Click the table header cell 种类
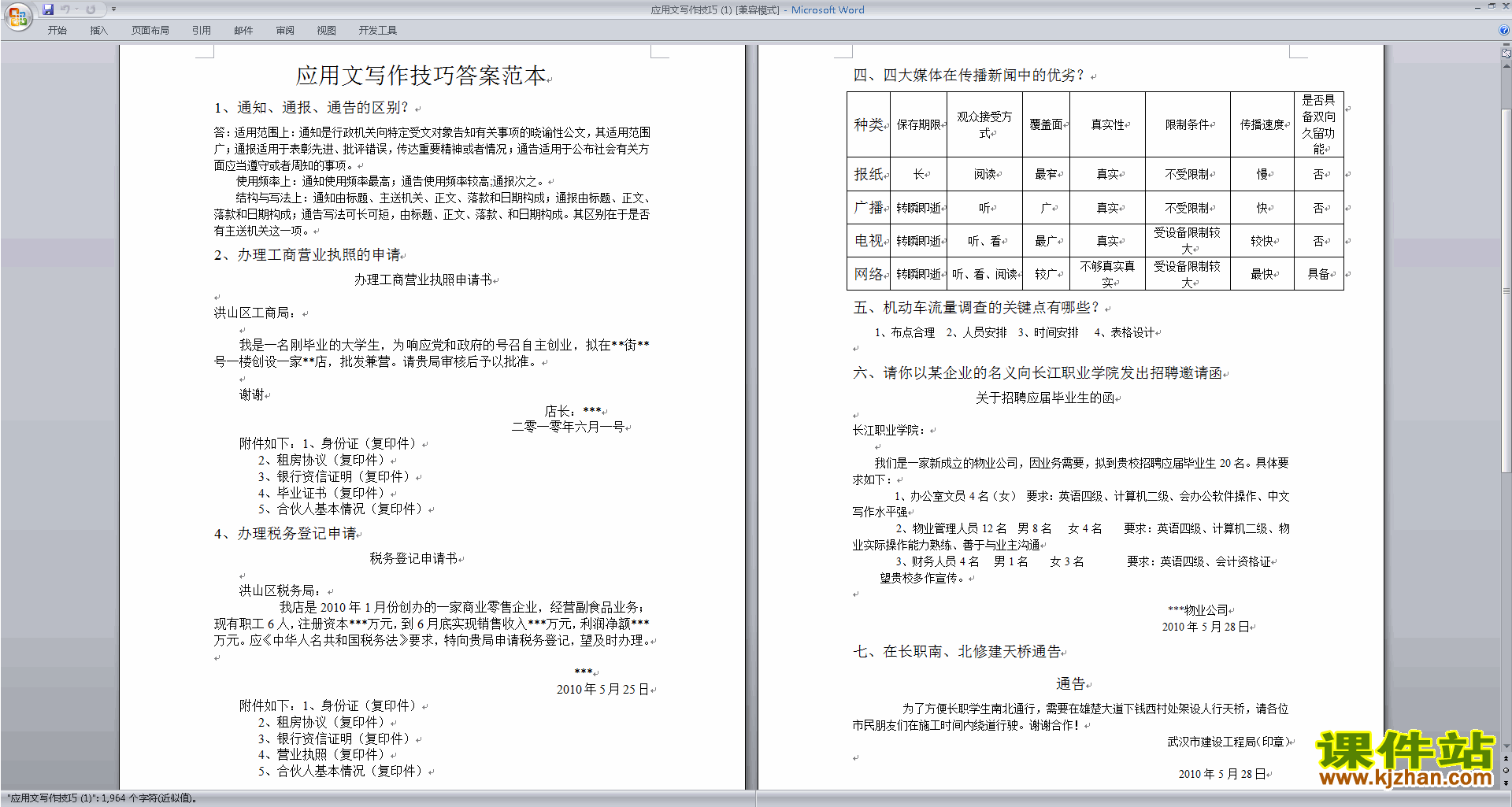 [869, 124]
